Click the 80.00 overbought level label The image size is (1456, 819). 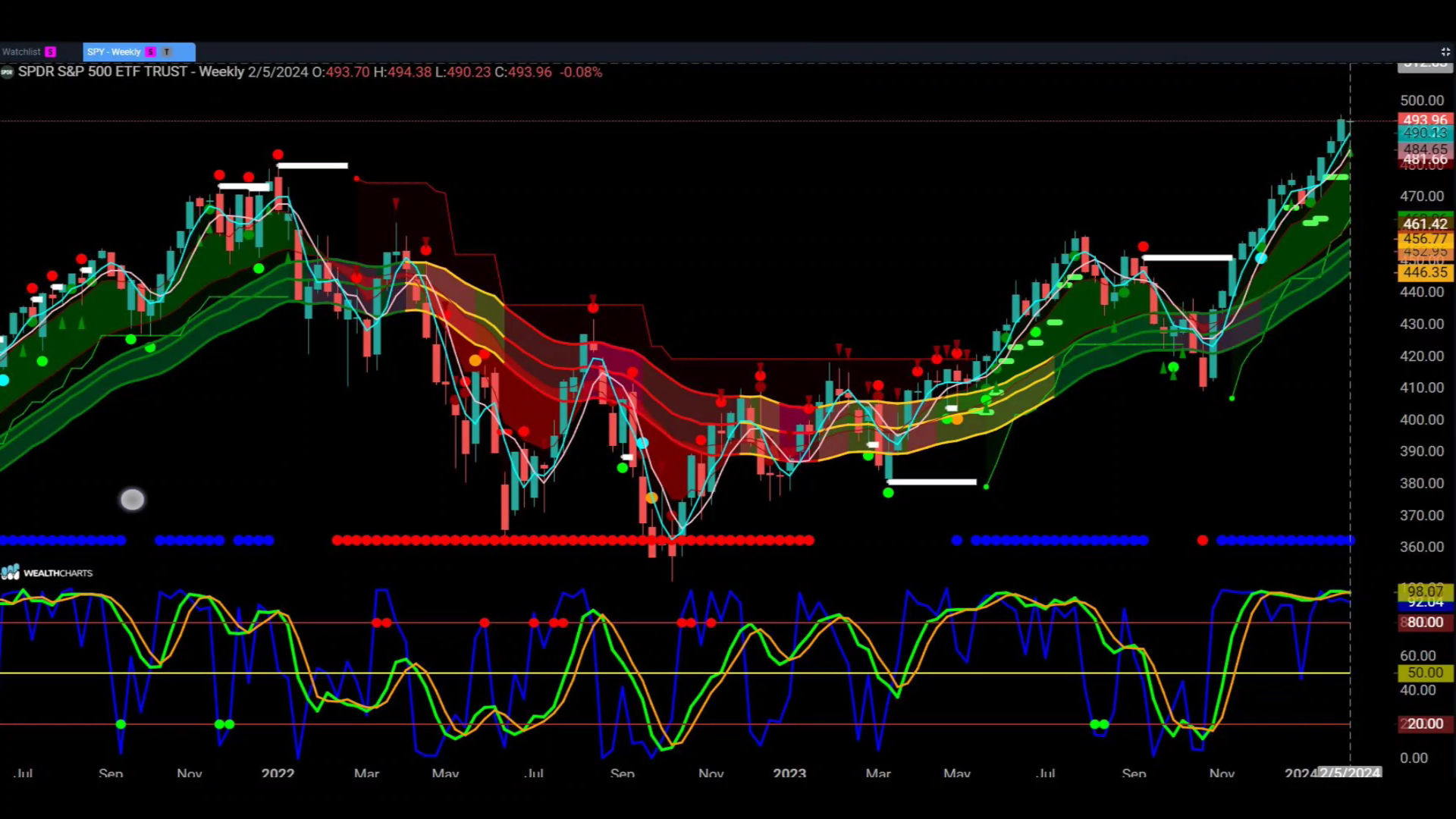coord(1425,623)
